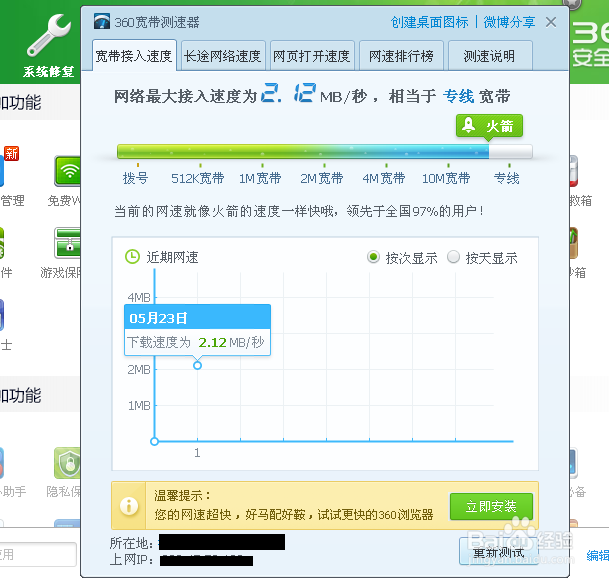Click the 512K宽带 scale label
This screenshot has height=581, width=609.
click(x=198, y=178)
